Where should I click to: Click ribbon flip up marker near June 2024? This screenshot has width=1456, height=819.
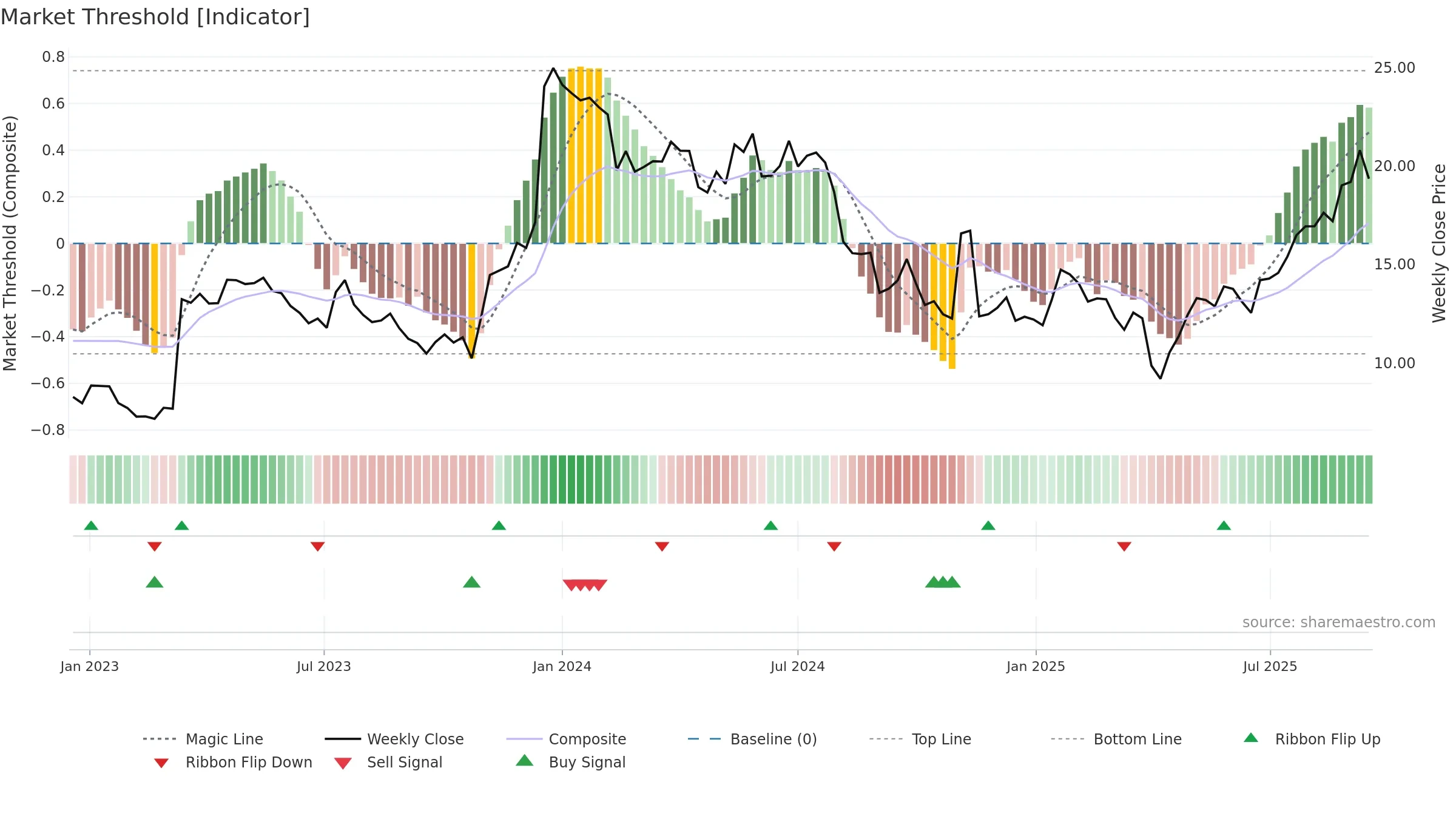tap(770, 525)
